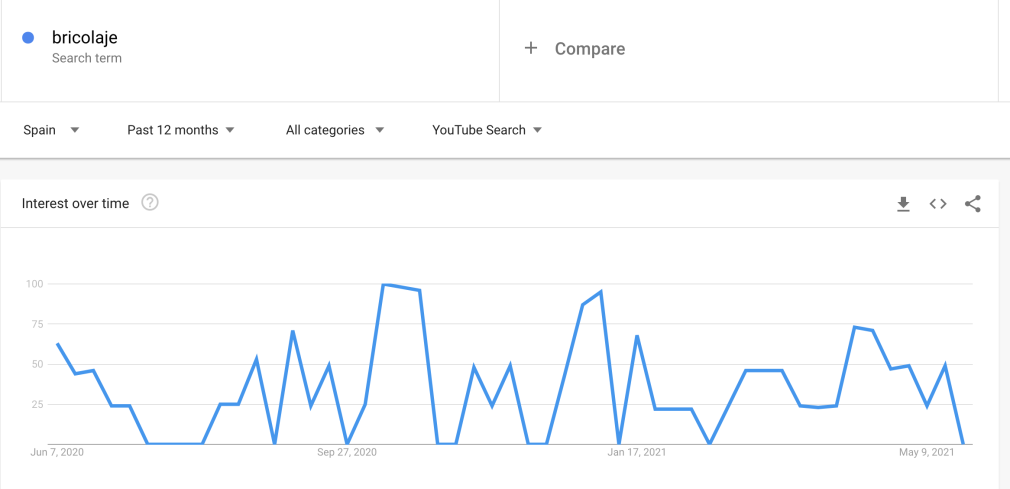
Task: Share the Interest over time chart
Action: click(x=973, y=204)
